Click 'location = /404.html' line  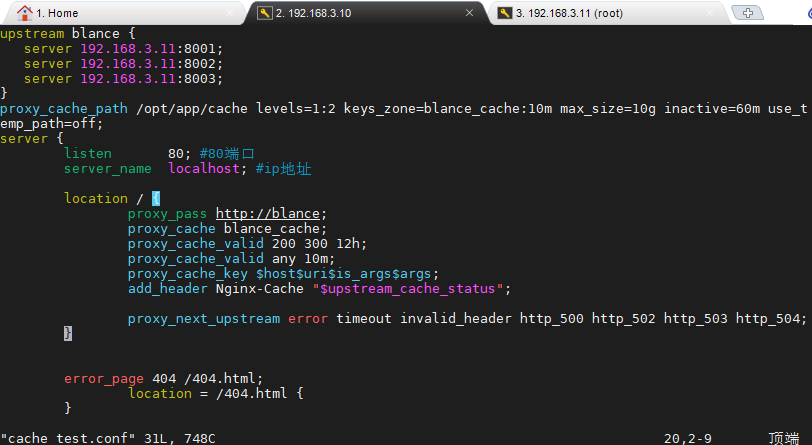[x=215, y=394]
